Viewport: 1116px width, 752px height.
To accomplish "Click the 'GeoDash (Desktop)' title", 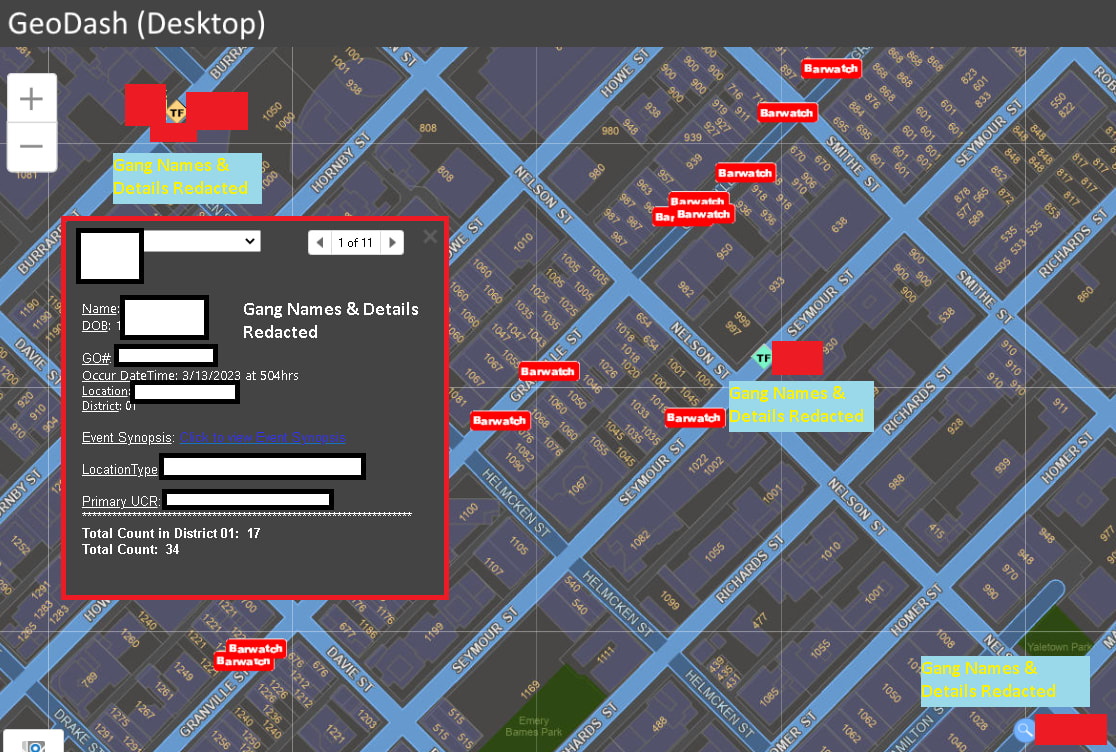I will pyautogui.click(x=137, y=23).
